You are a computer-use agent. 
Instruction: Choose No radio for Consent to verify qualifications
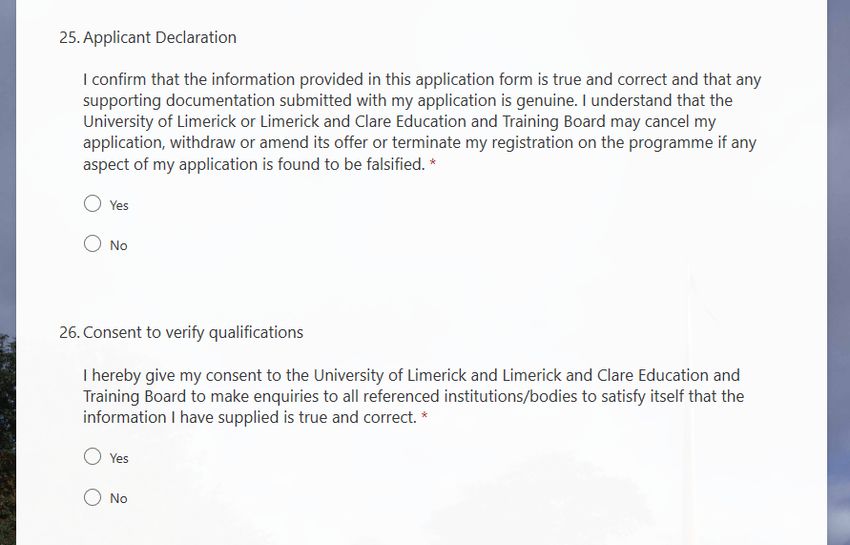pos(93,497)
